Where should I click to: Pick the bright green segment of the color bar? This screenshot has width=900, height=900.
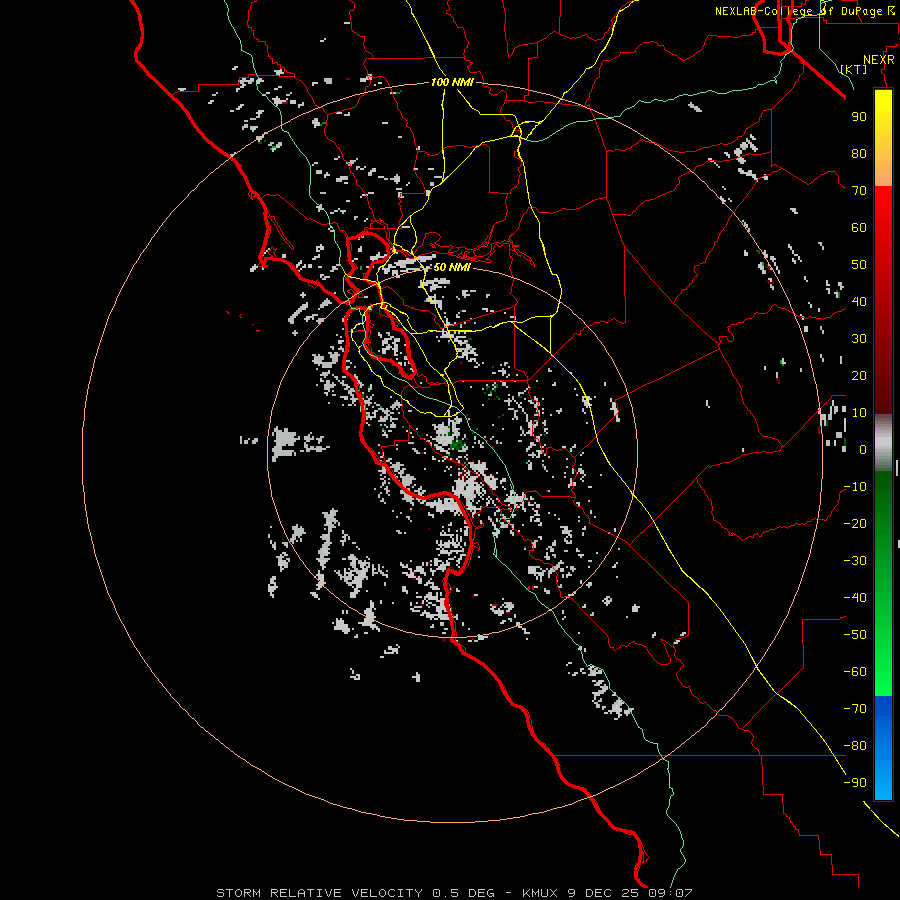pos(883,660)
